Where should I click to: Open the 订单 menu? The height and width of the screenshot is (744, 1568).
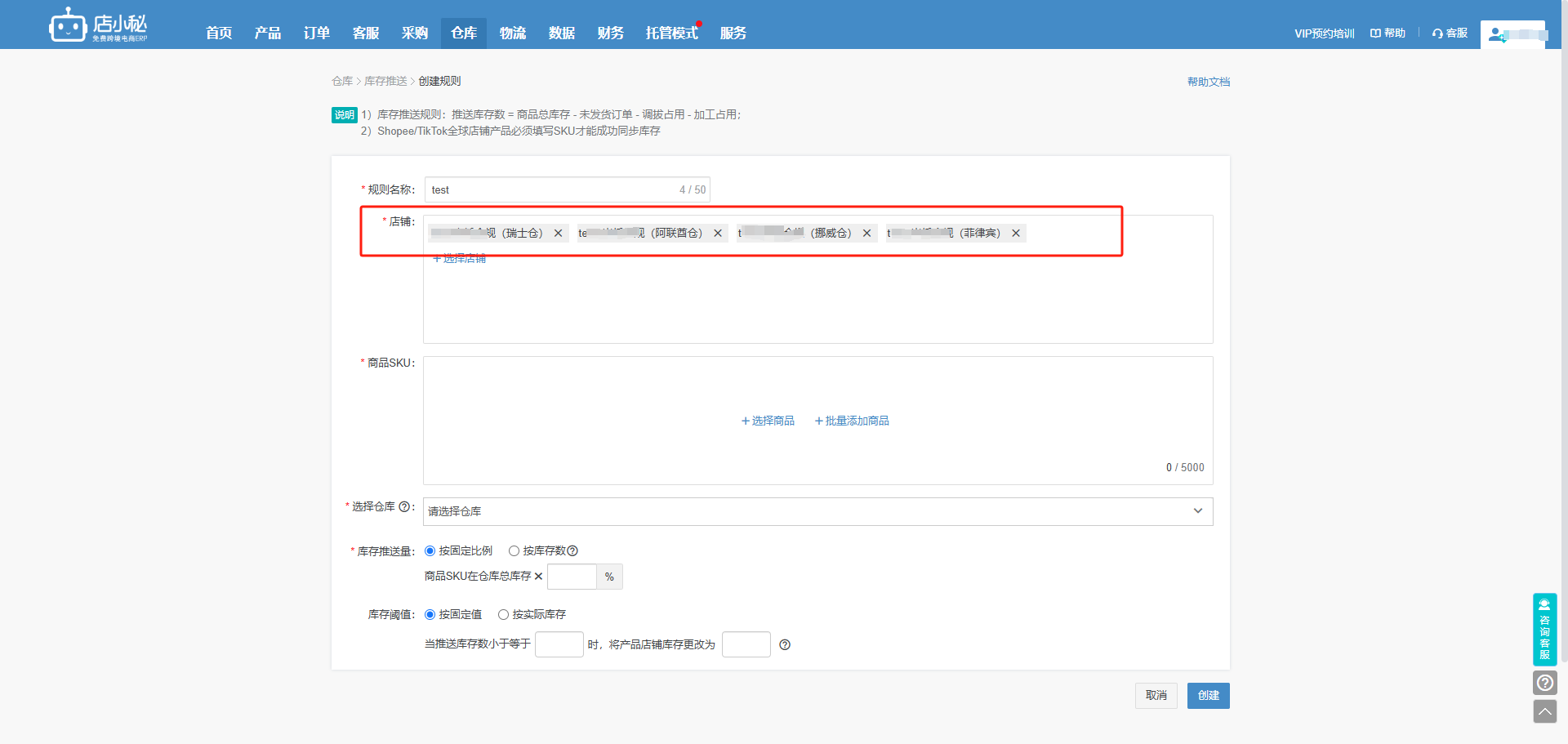317,33
